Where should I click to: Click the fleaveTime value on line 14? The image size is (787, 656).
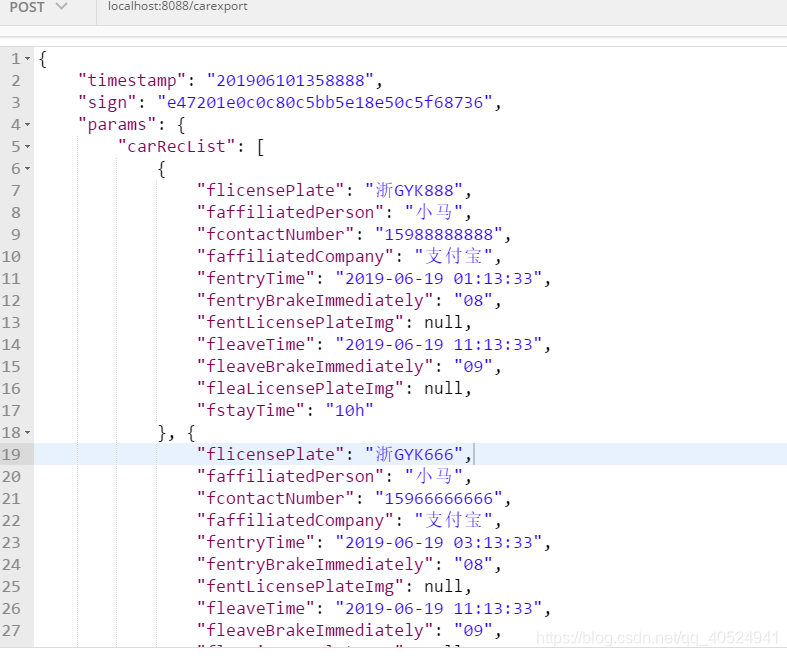click(439, 345)
